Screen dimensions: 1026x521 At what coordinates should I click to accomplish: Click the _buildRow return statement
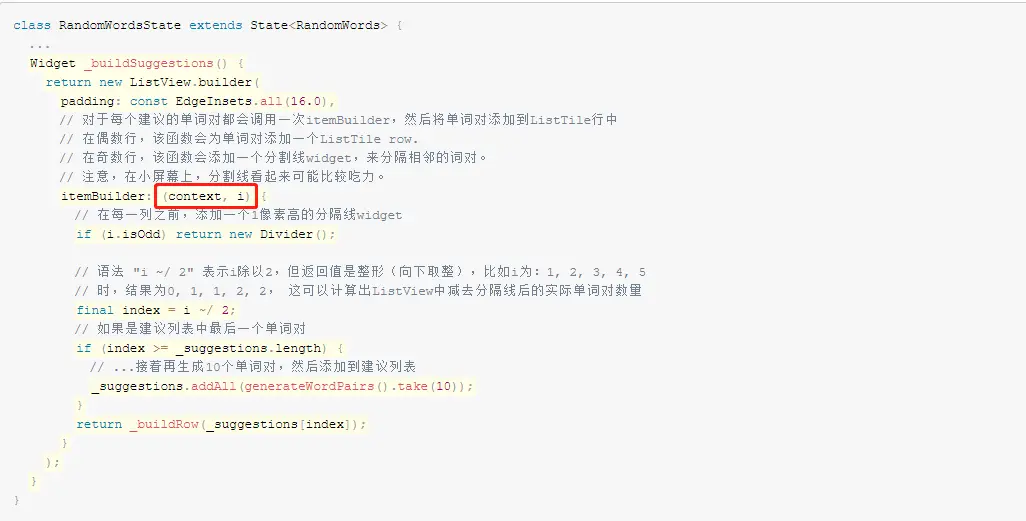pyautogui.click(x=221, y=423)
